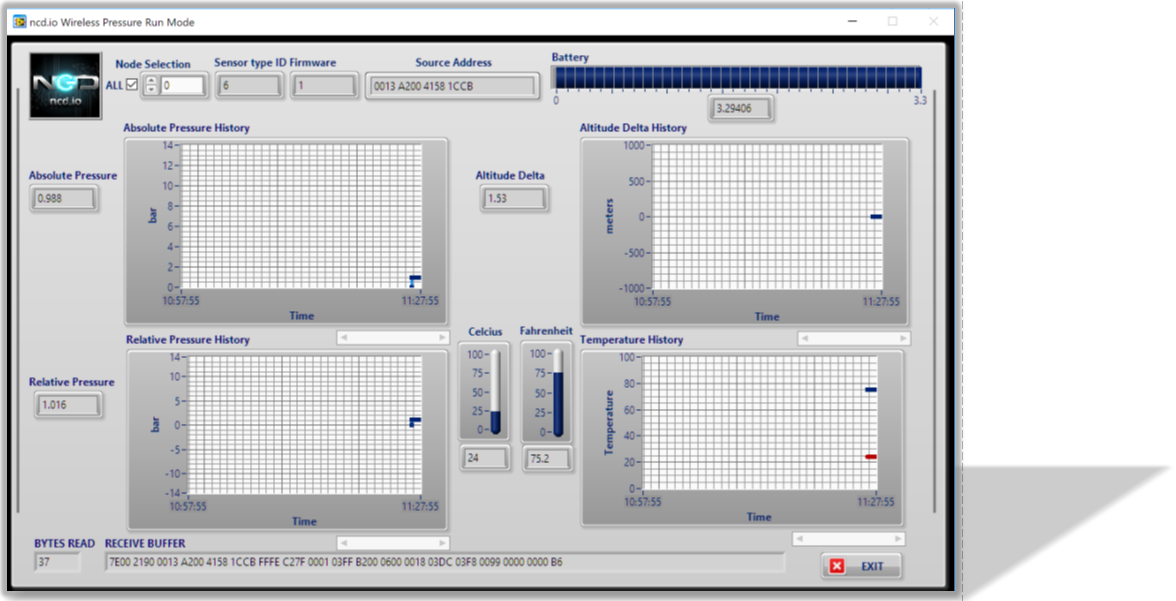The height and width of the screenshot is (601, 1176).
Task: Click right arrow of Absolute Pressure History scrollbar
Action: coord(442,338)
